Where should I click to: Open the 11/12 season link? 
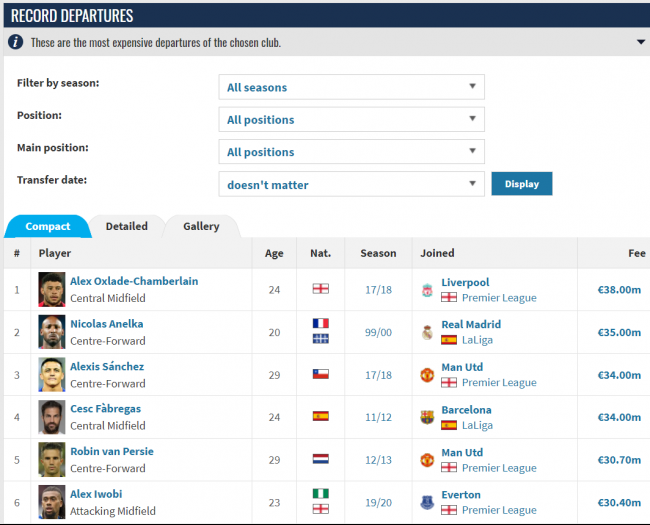(378, 417)
